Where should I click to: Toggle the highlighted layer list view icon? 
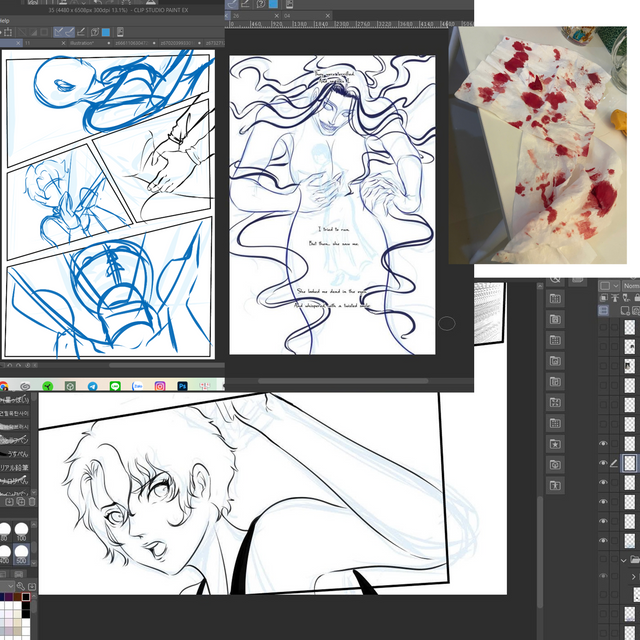(x=604, y=311)
